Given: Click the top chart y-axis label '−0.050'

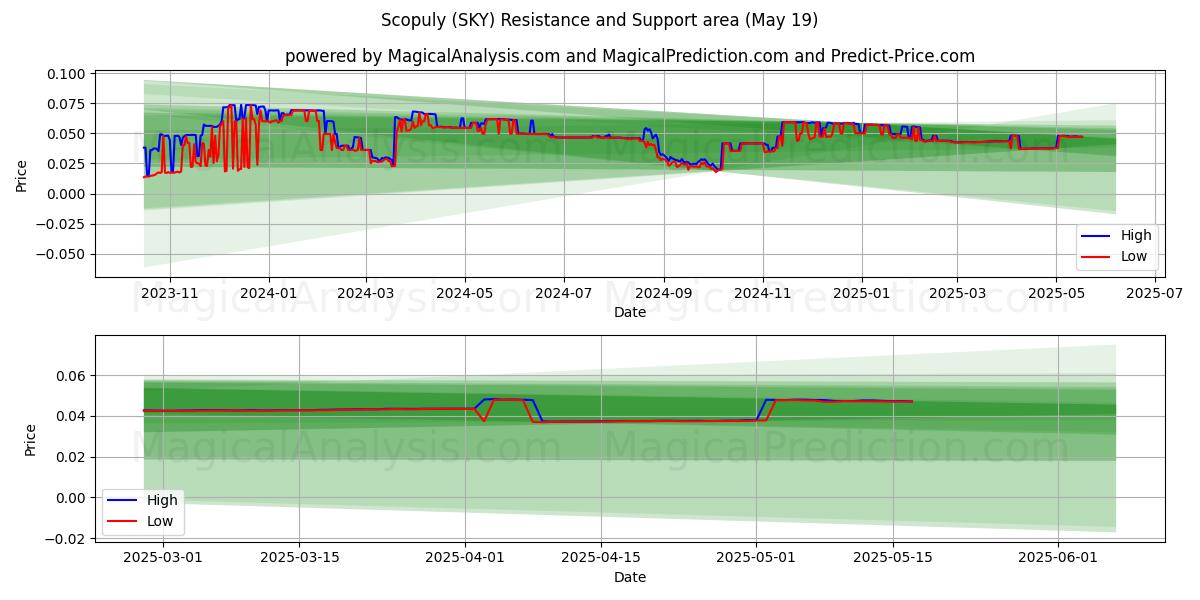Looking at the screenshot, I should coord(63,254).
